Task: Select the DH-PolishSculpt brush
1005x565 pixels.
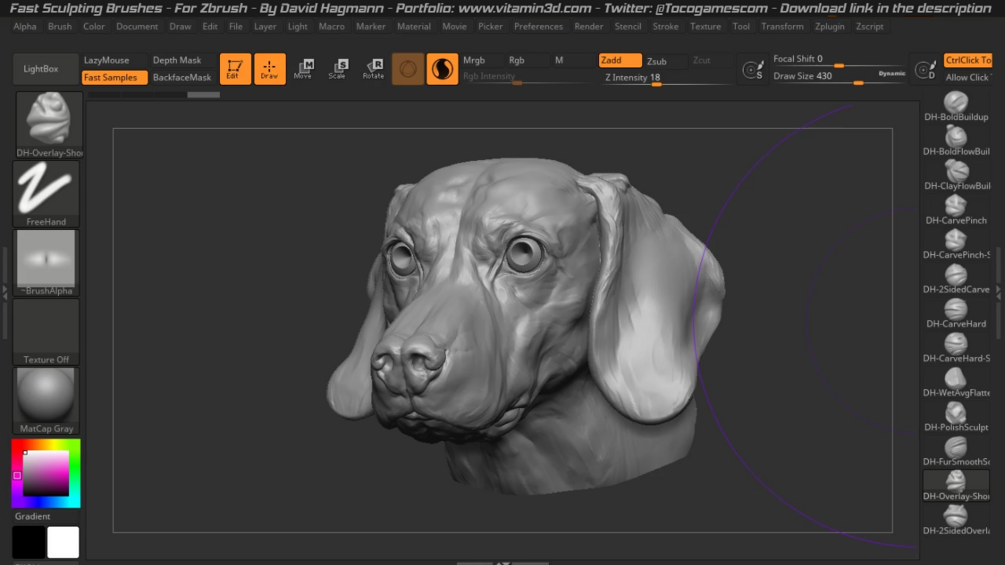Action: (956, 413)
